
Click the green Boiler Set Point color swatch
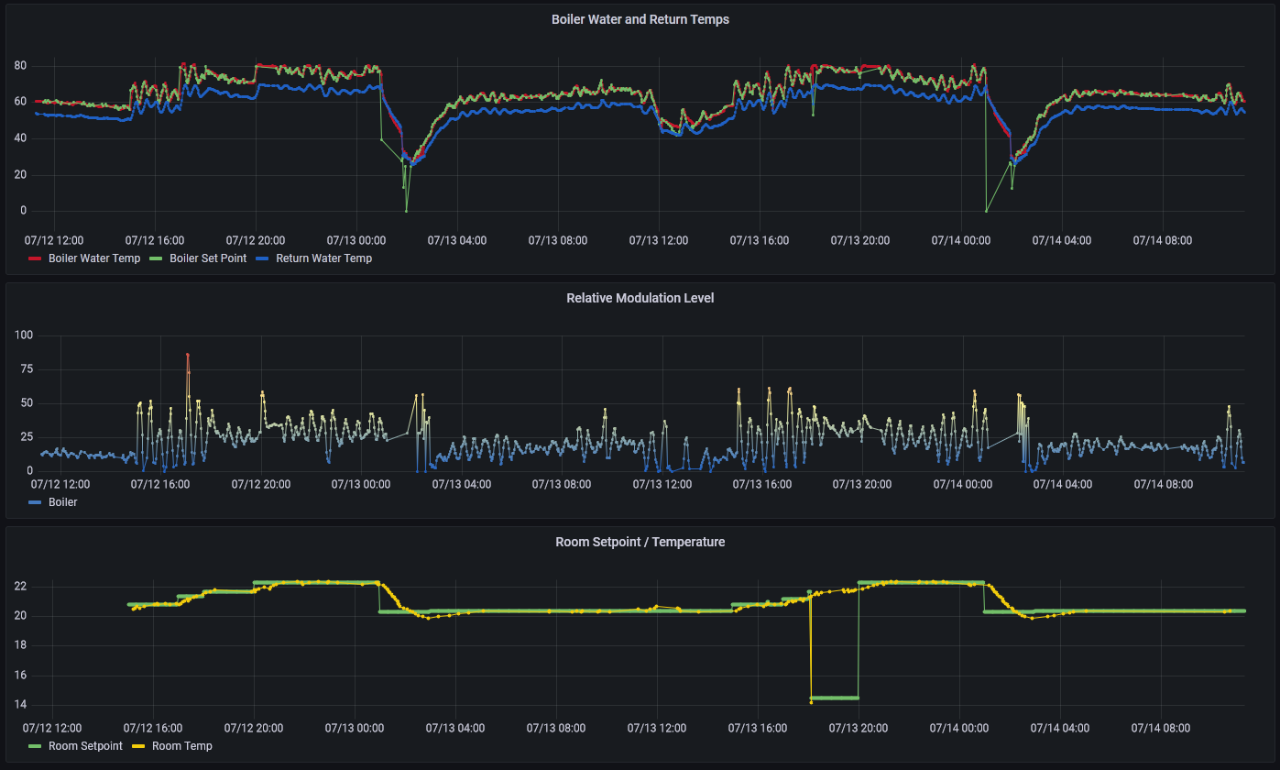(155, 259)
